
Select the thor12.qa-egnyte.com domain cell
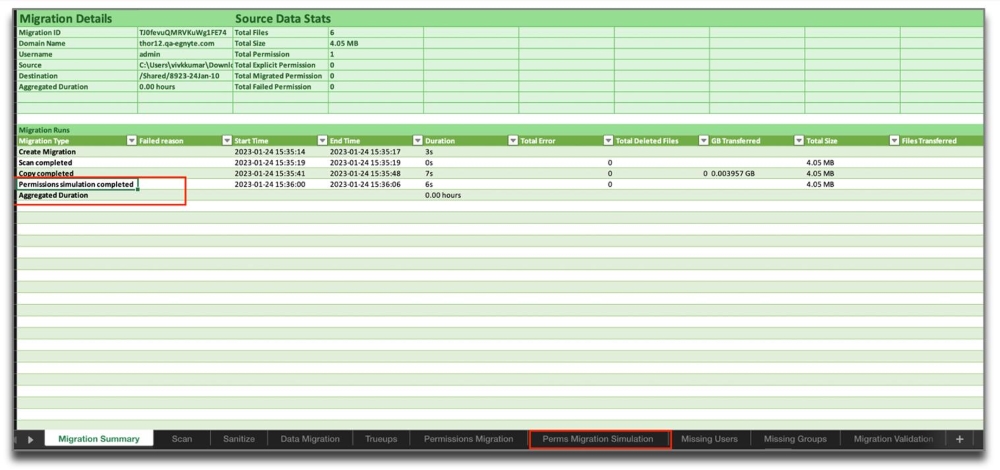(185, 43)
